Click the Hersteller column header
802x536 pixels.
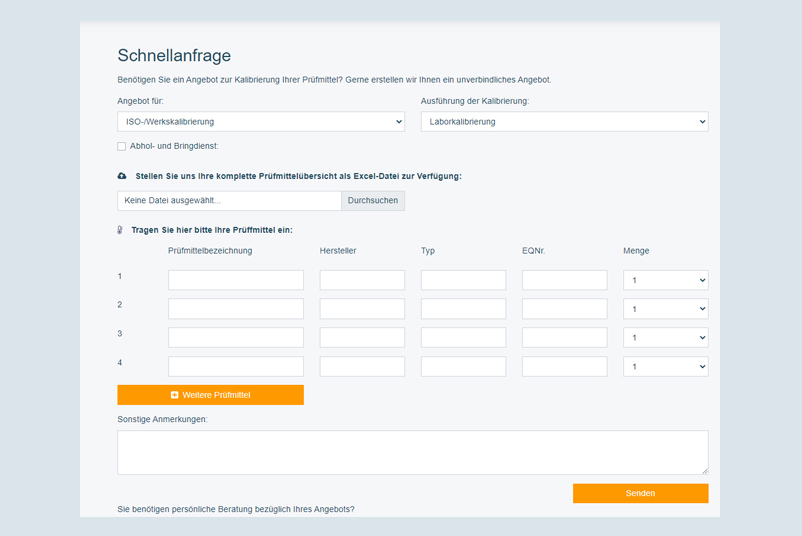(x=338, y=251)
